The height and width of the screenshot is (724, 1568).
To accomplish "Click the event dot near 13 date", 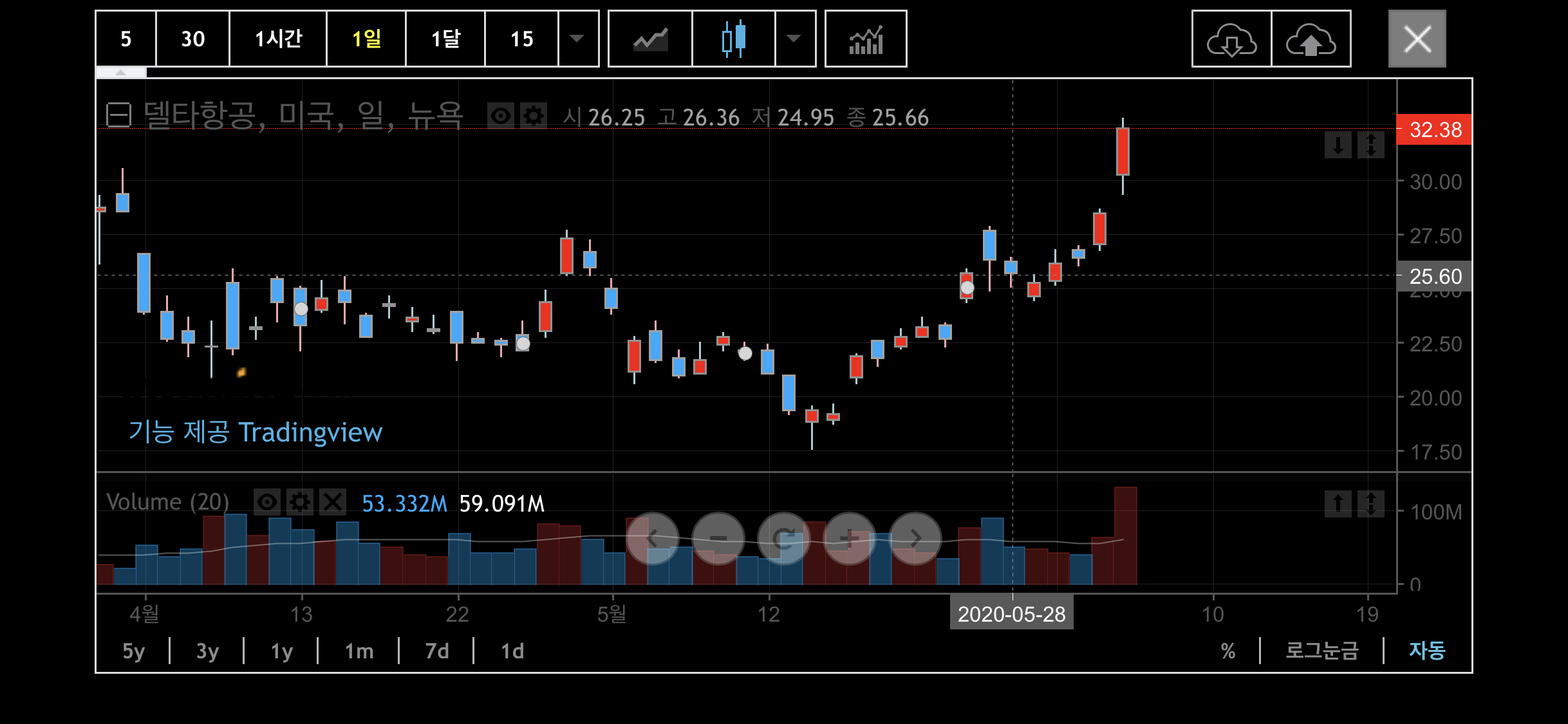I will [x=301, y=309].
